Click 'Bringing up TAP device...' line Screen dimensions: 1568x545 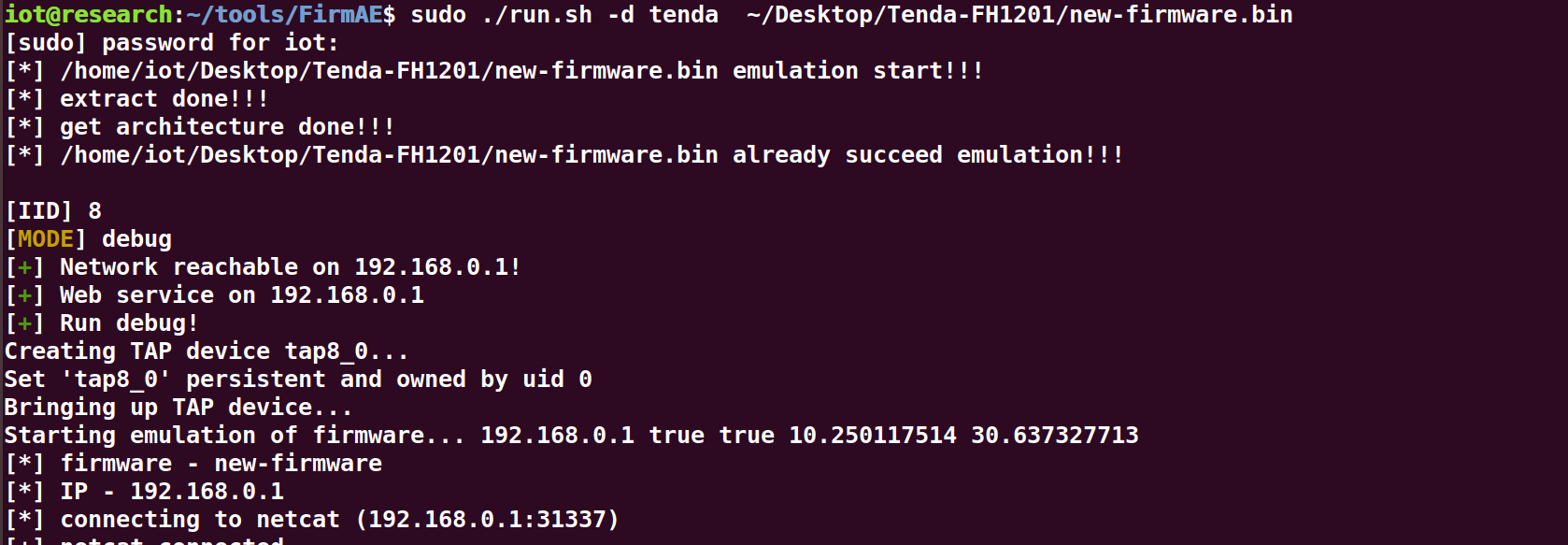click(178, 408)
